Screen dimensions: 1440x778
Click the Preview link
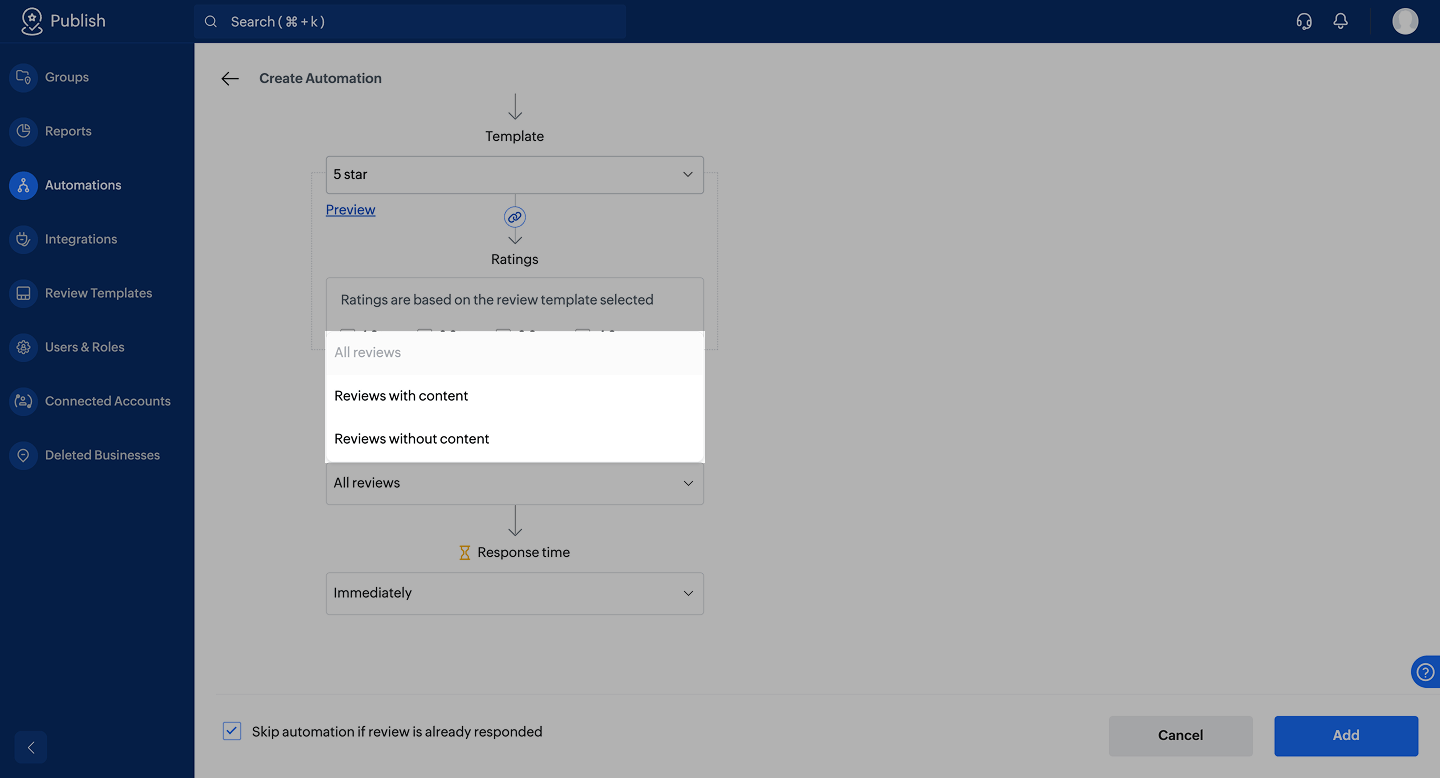coord(351,210)
